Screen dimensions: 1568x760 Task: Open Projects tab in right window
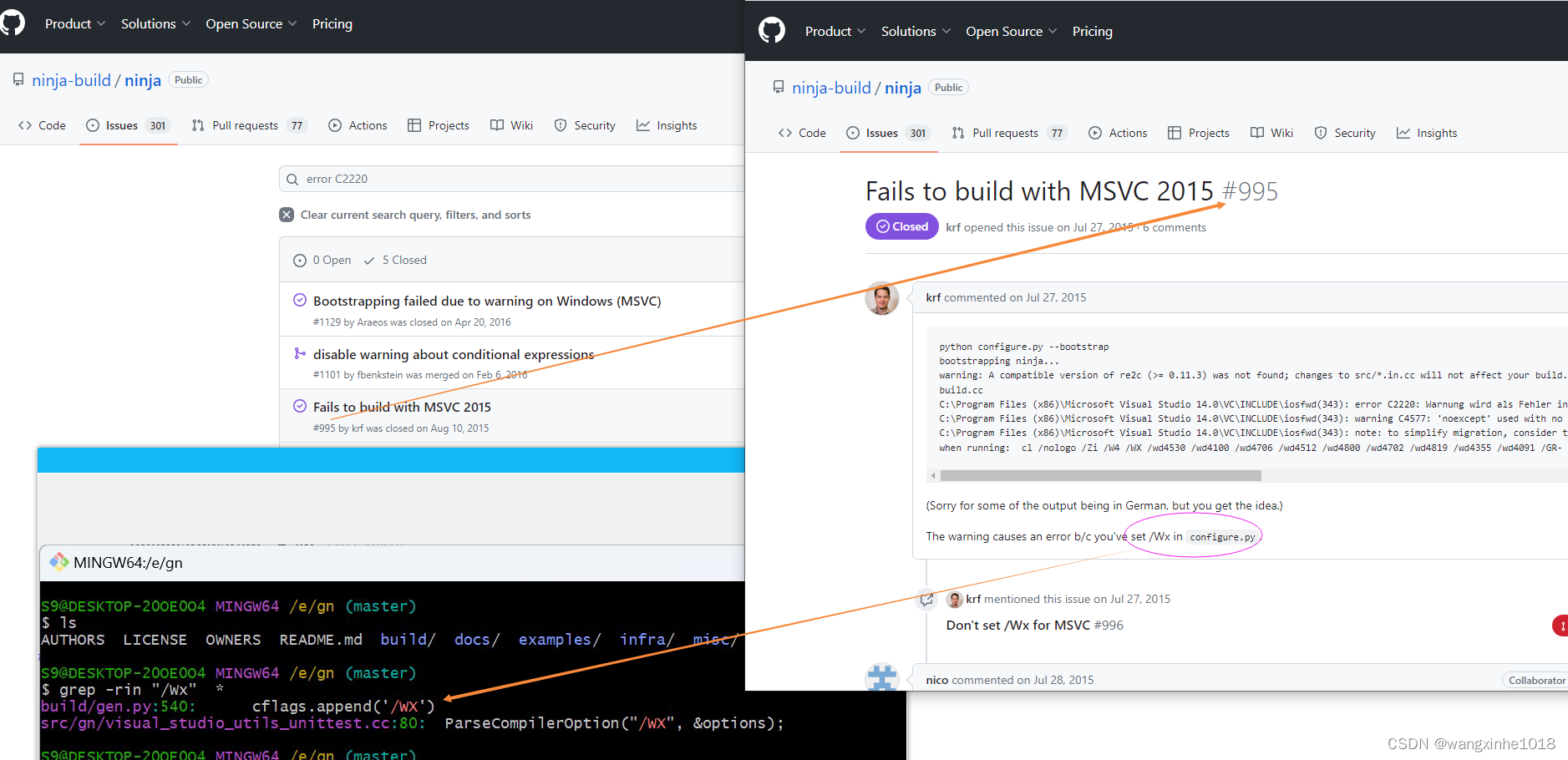pyautogui.click(x=1199, y=133)
